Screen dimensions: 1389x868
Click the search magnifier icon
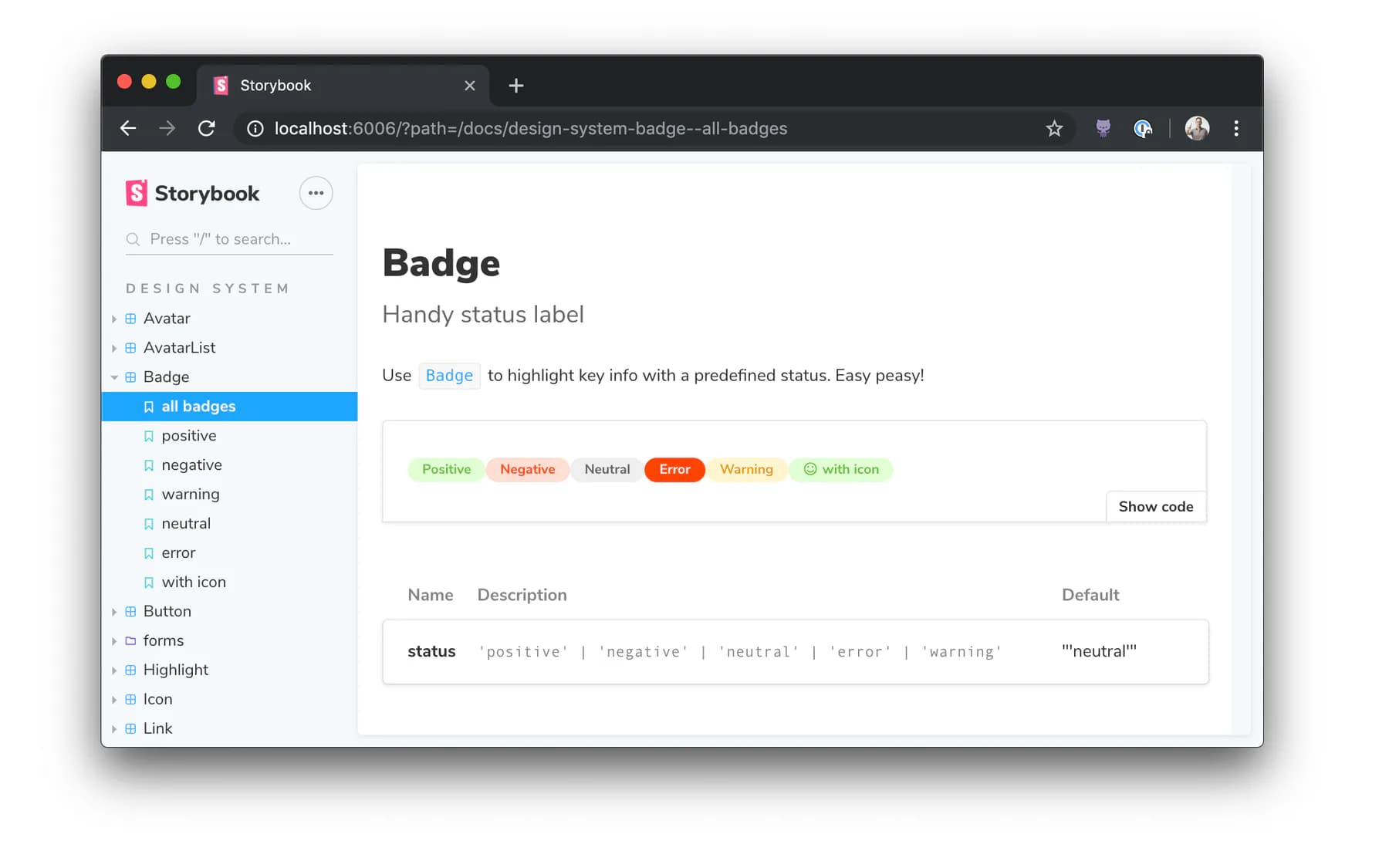click(133, 239)
